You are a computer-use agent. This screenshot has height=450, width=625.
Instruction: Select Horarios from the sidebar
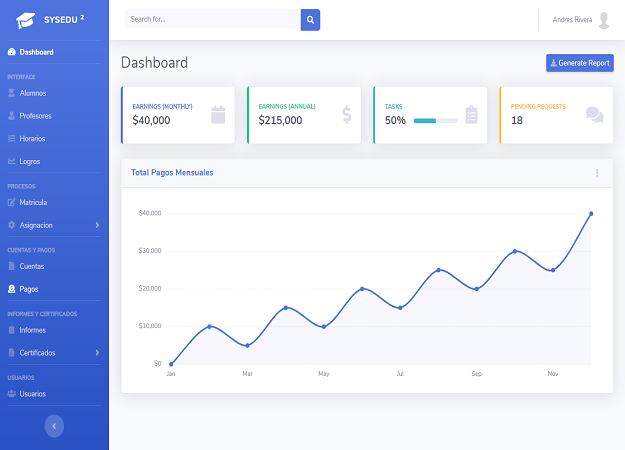point(32,138)
